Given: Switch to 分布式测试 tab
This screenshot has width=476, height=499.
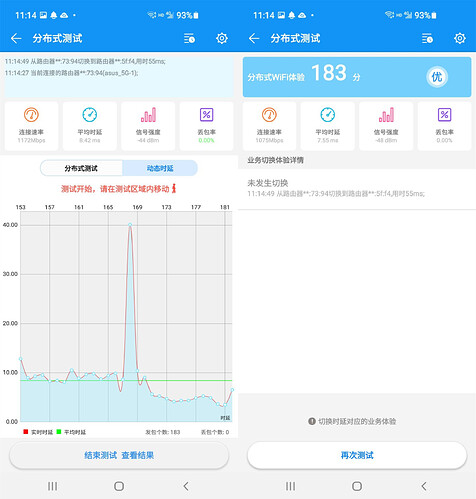Looking at the screenshot, I should (x=81, y=168).
